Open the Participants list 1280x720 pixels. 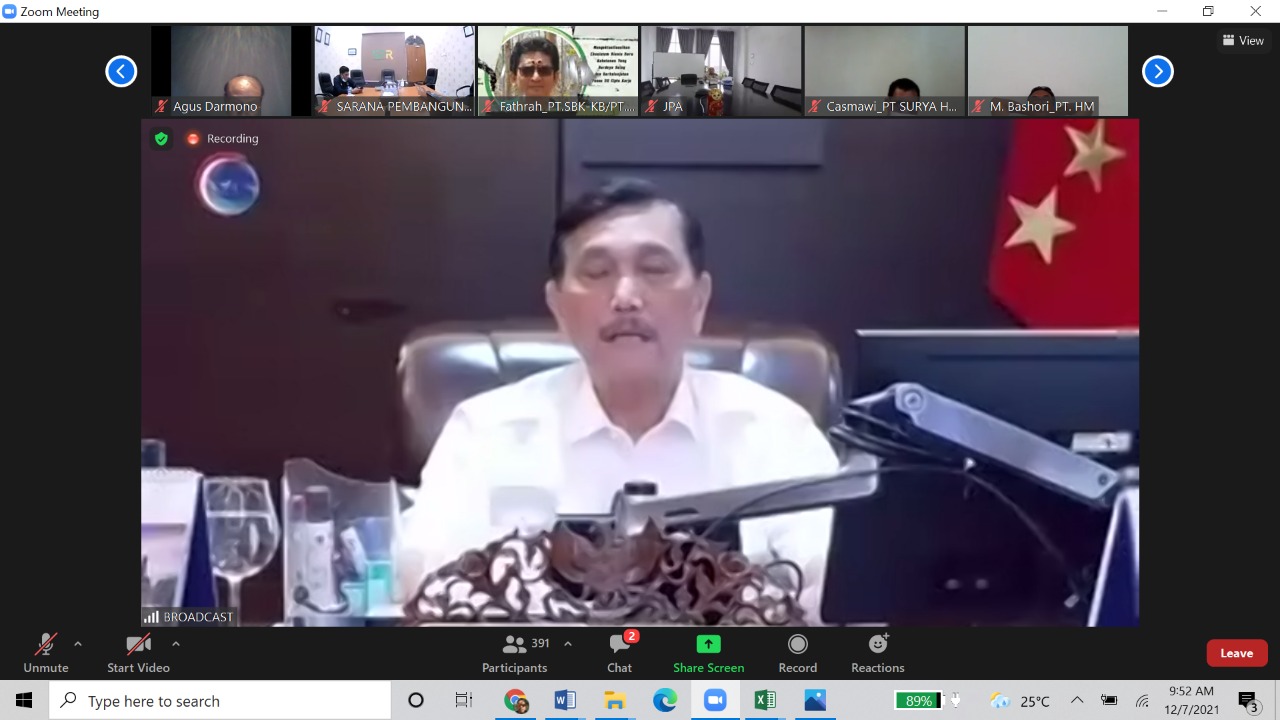pos(515,653)
